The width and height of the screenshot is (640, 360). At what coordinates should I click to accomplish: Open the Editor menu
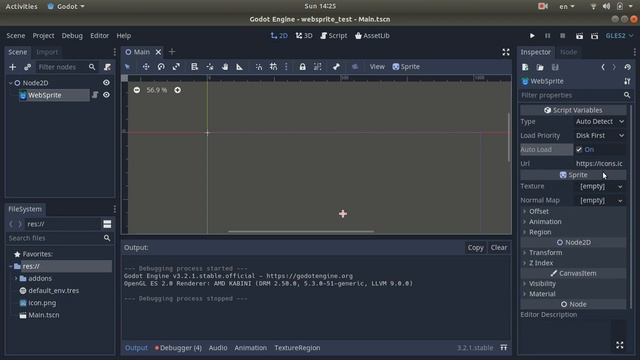(99, 36)
